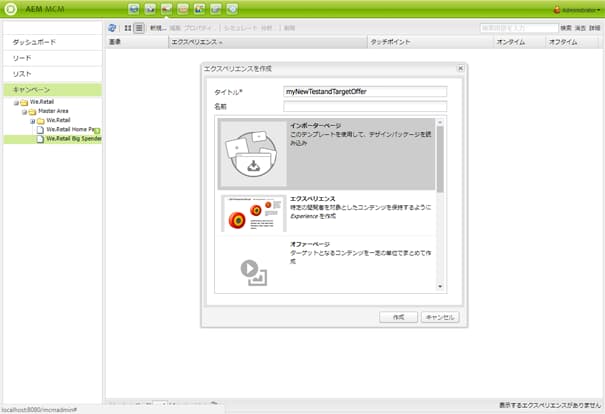Click the 詳細 advanced link
Screen dimensions: 605x414
[x=595, y=28]
